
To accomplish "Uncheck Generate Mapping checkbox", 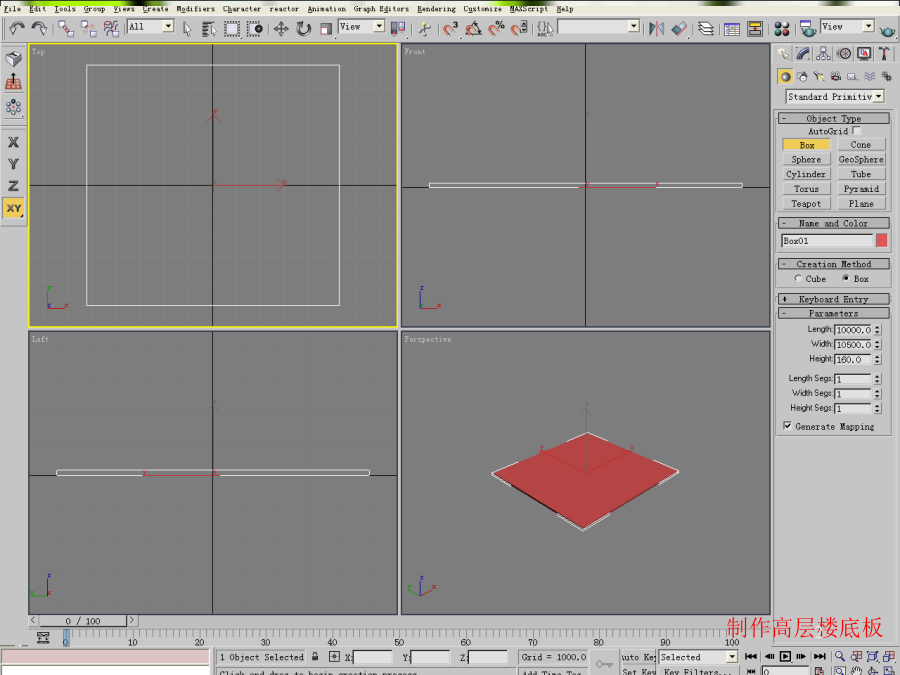I will point(788,426).
